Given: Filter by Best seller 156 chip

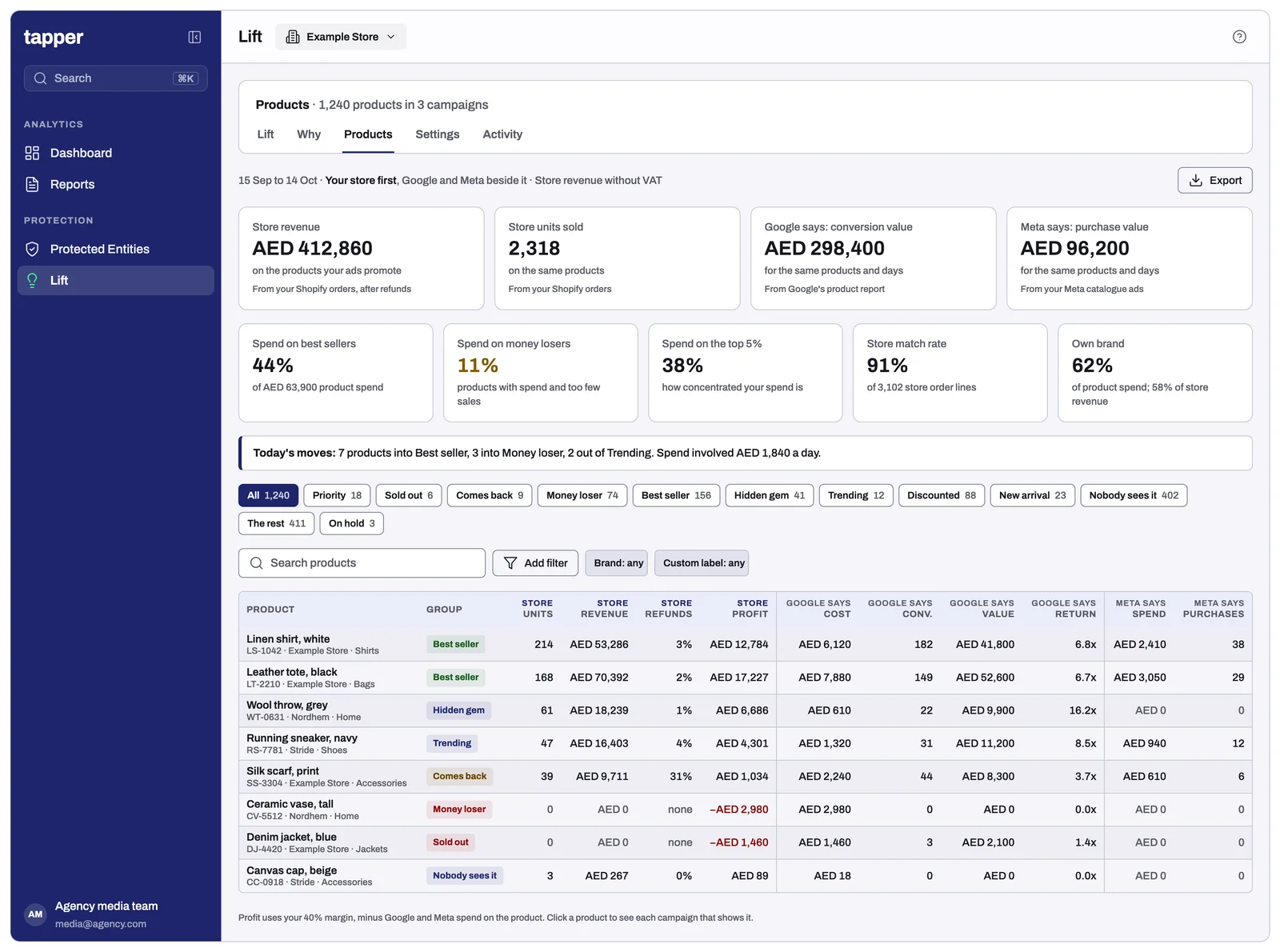Looking at the screenshot, I should (x=676, y=495).
